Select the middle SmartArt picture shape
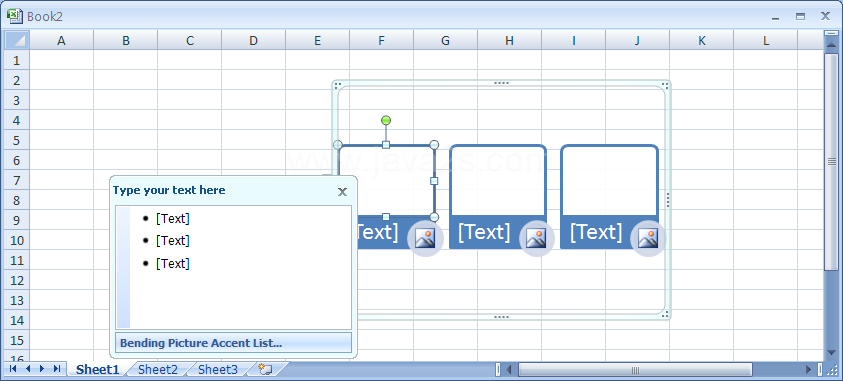 [498, 181]
